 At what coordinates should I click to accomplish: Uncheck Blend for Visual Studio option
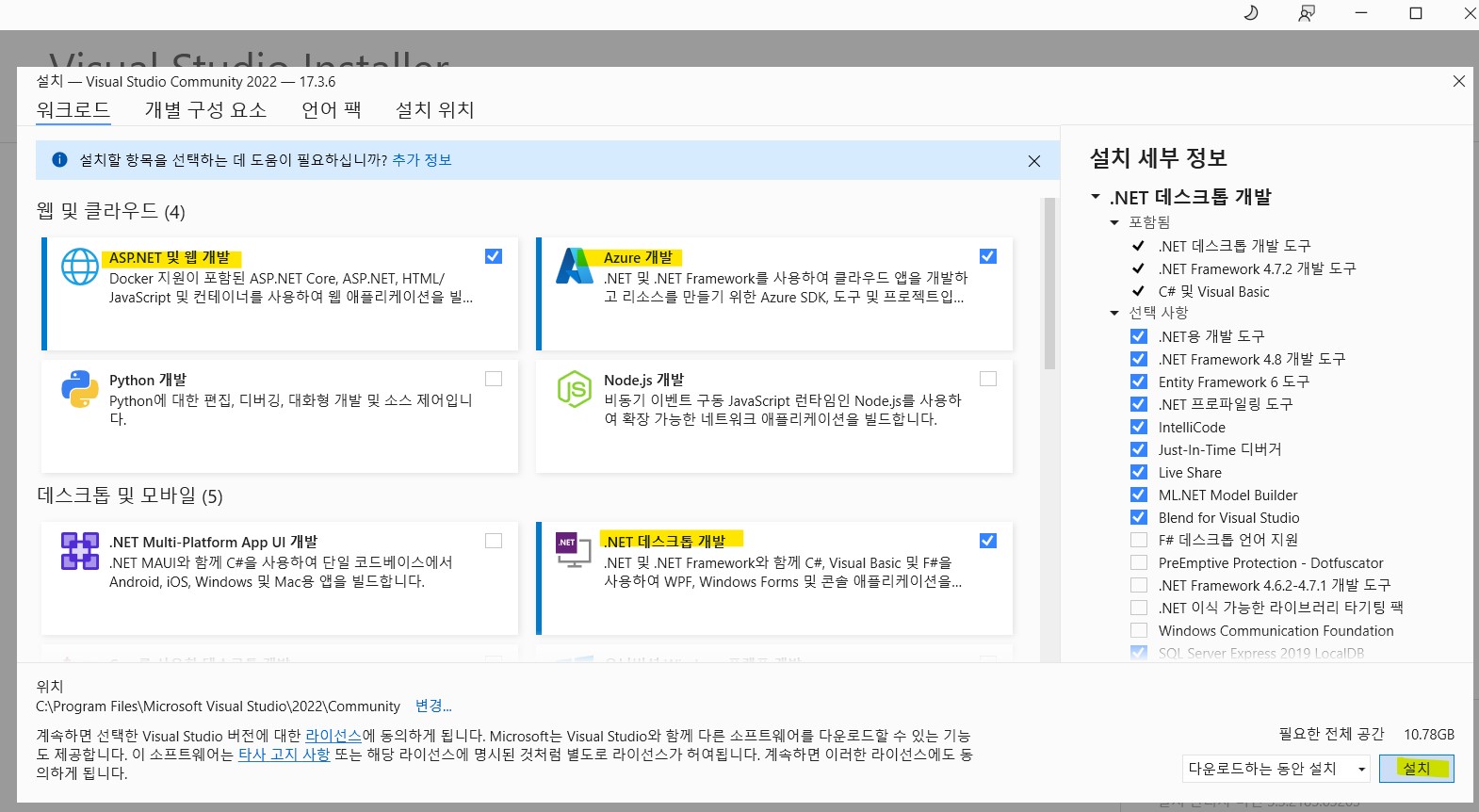(1139, 517)
